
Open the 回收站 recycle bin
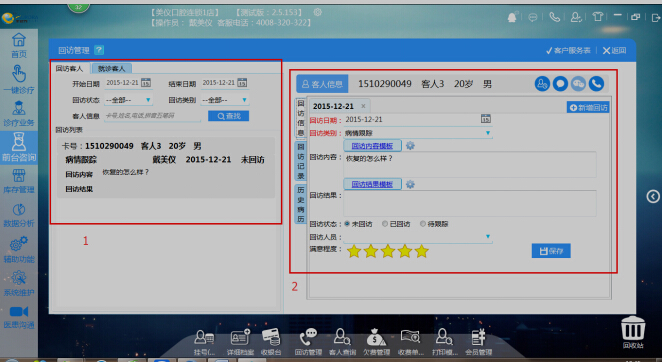point(633,332)
